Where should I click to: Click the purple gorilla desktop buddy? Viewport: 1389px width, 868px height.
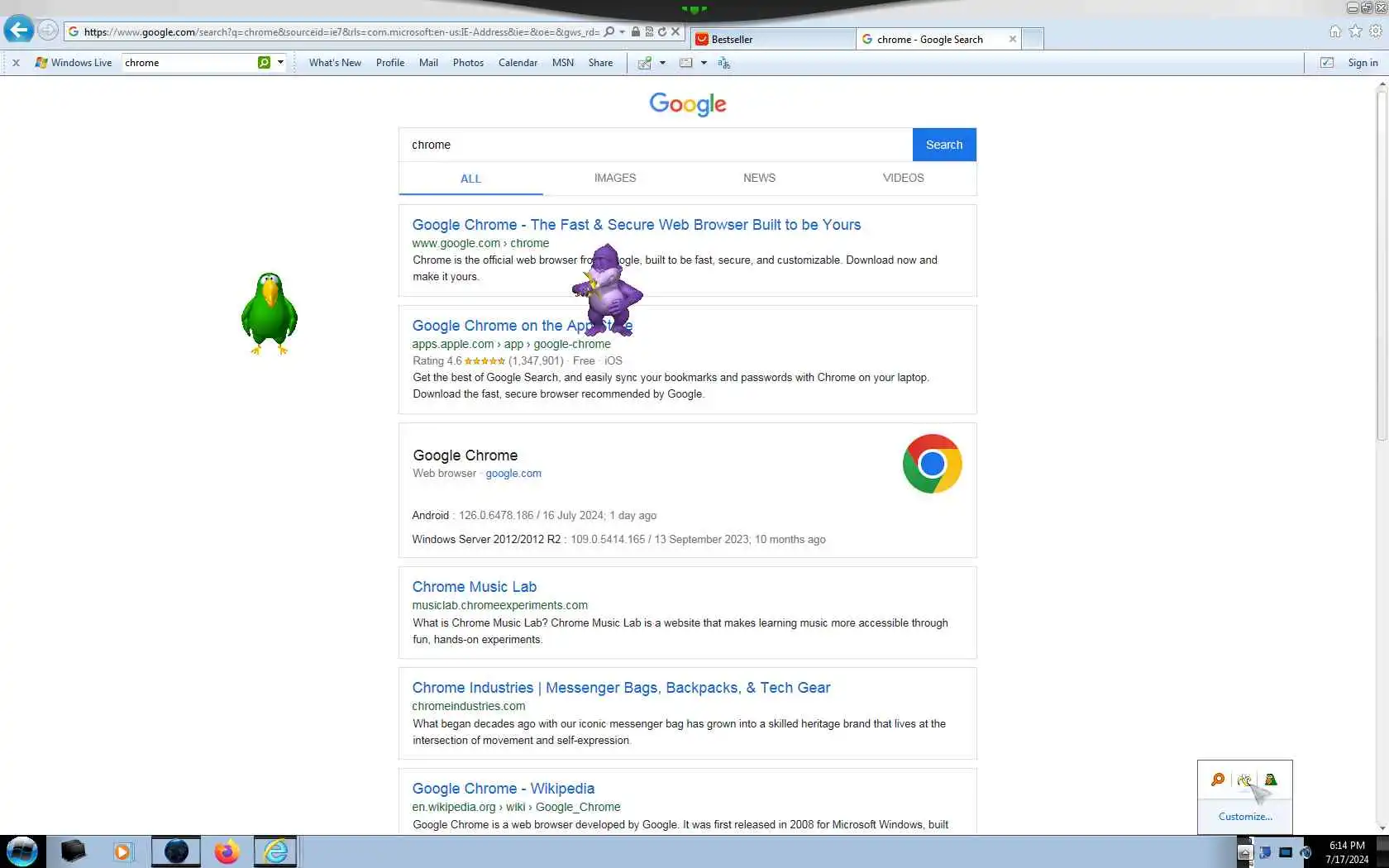click(608, 289)
